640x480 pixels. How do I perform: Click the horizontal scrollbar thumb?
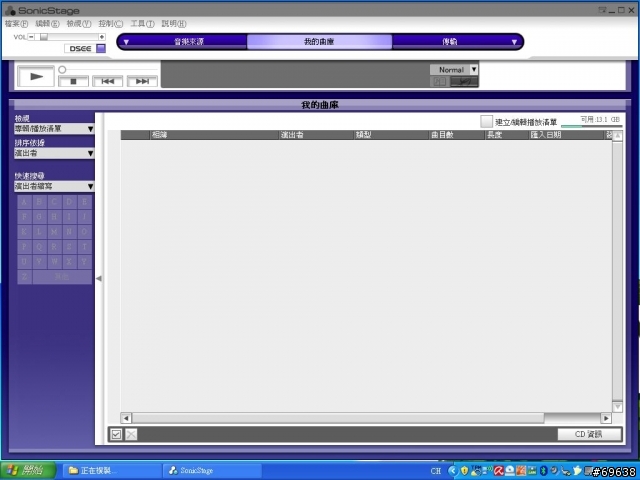[338, 418]
